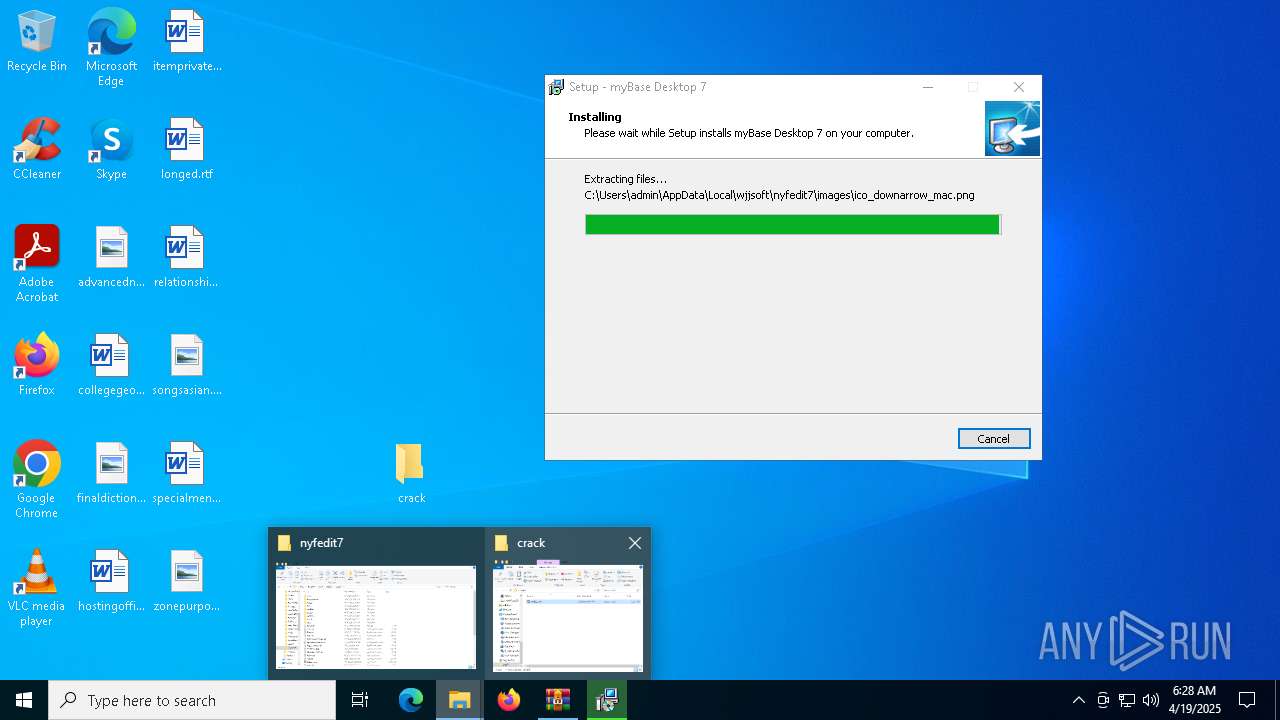Minimize the Setup window
The width and height of the screenshot is (1280, 720).
(x=928, y=87)
